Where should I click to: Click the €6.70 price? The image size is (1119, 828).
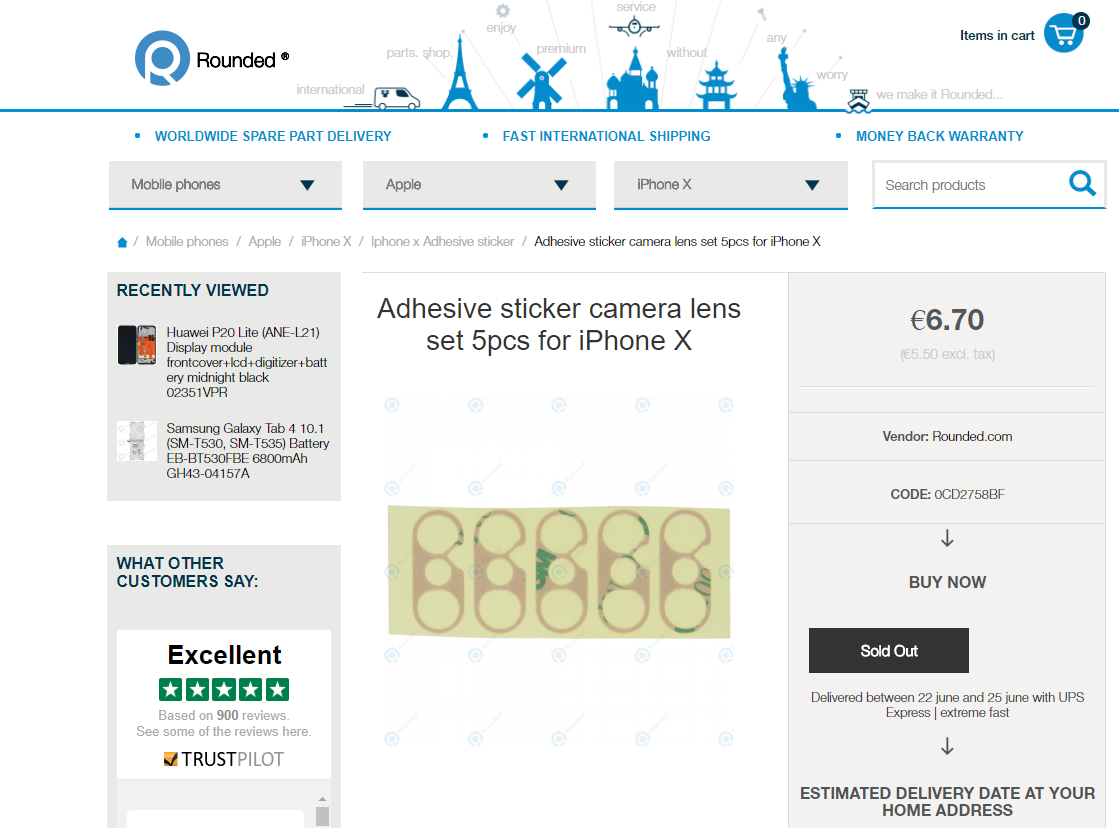point(947,320)
